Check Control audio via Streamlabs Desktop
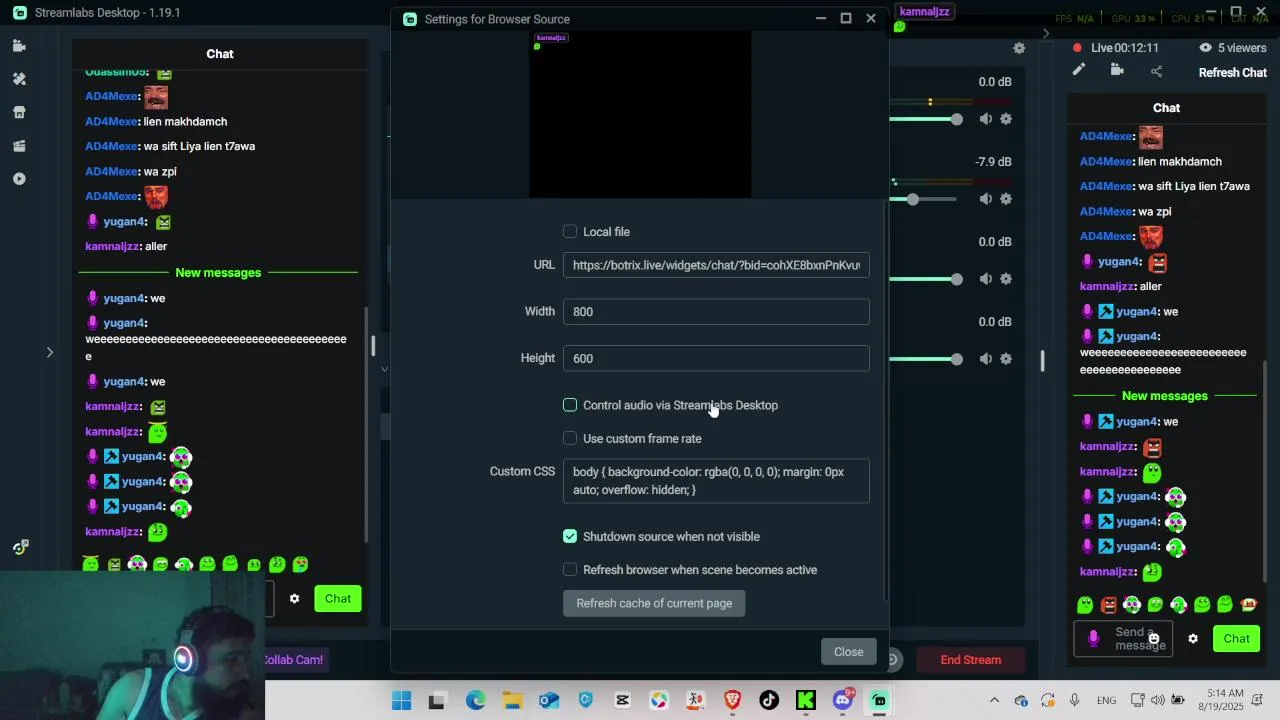 tap(570, 405)
